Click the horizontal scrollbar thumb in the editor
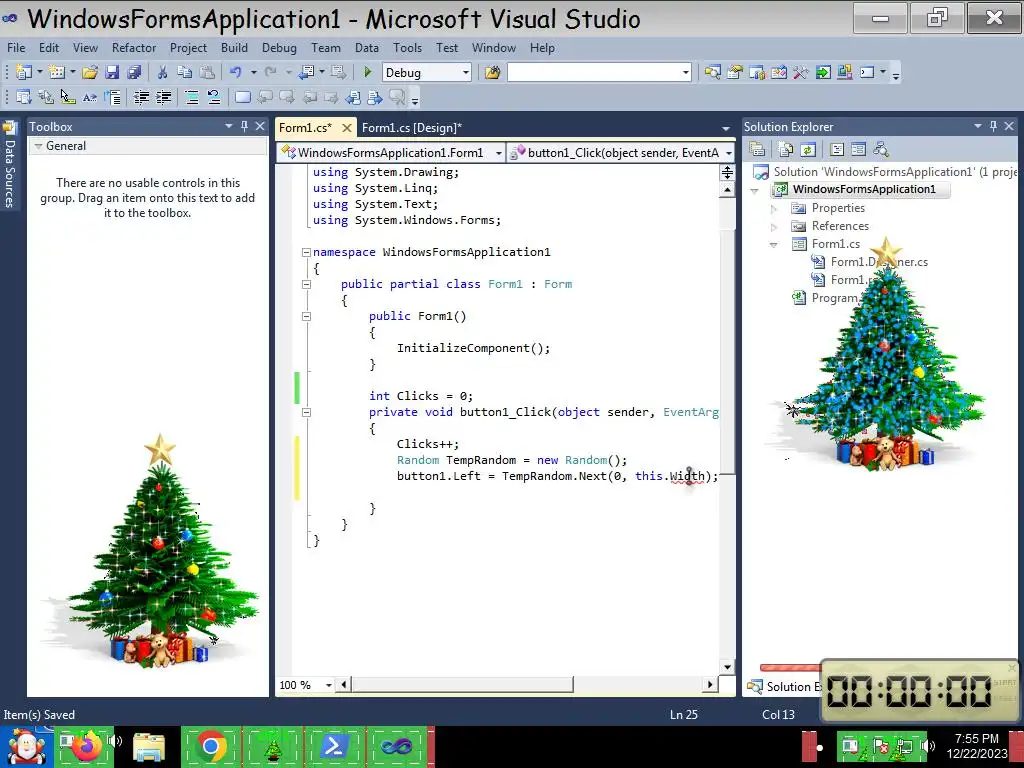1024x768 pixels. point(462,685)
